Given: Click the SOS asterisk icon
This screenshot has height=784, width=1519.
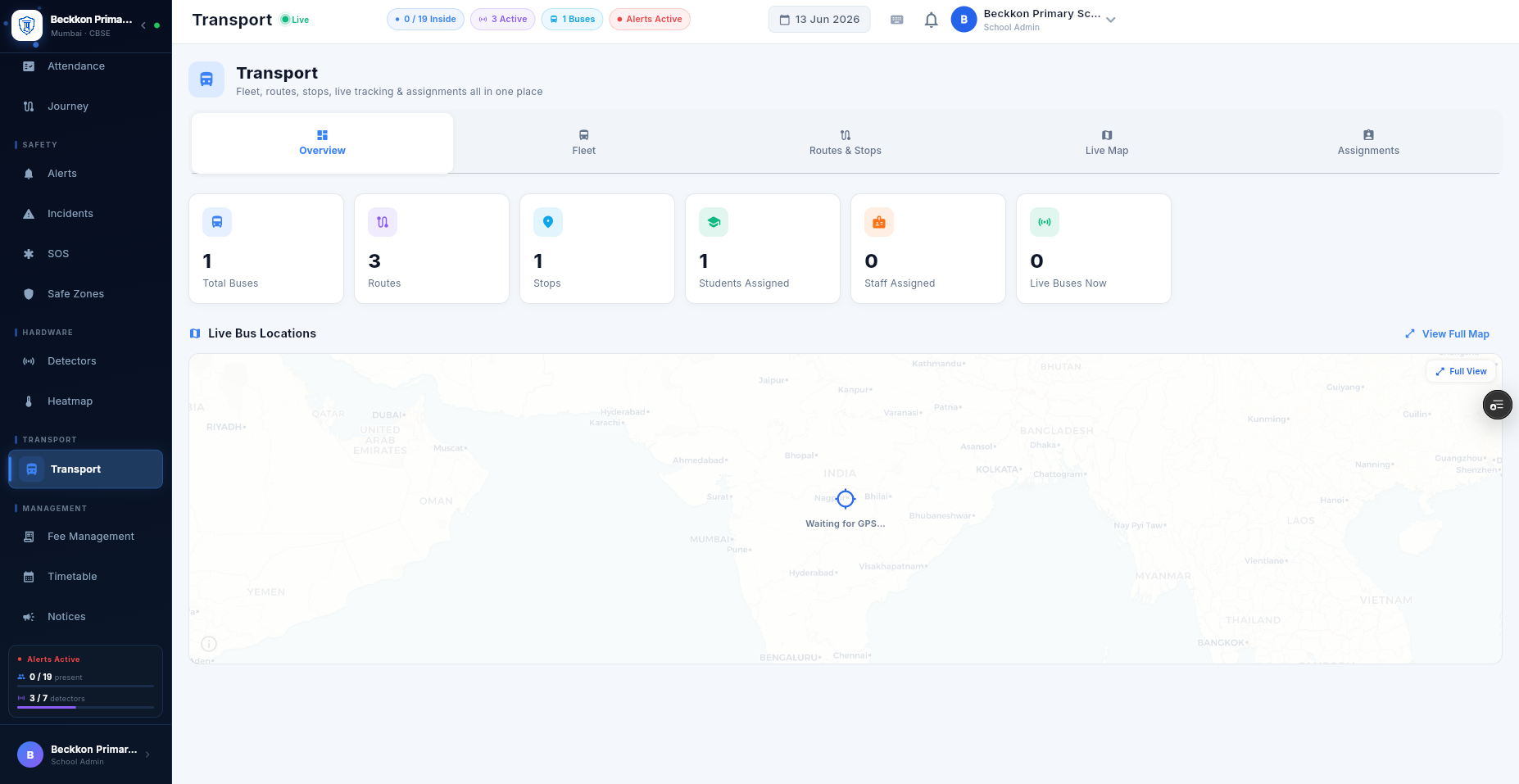Looking at the screenshot, I should click(x=29, y=254).
